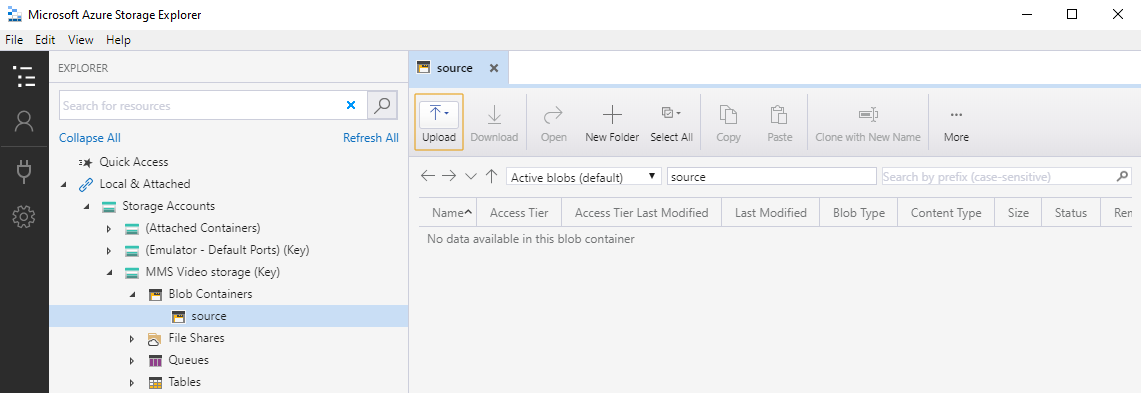Open the Explorer panel icon in sidebar
This screenshot has width=1141, height=393.
[24, 76]
